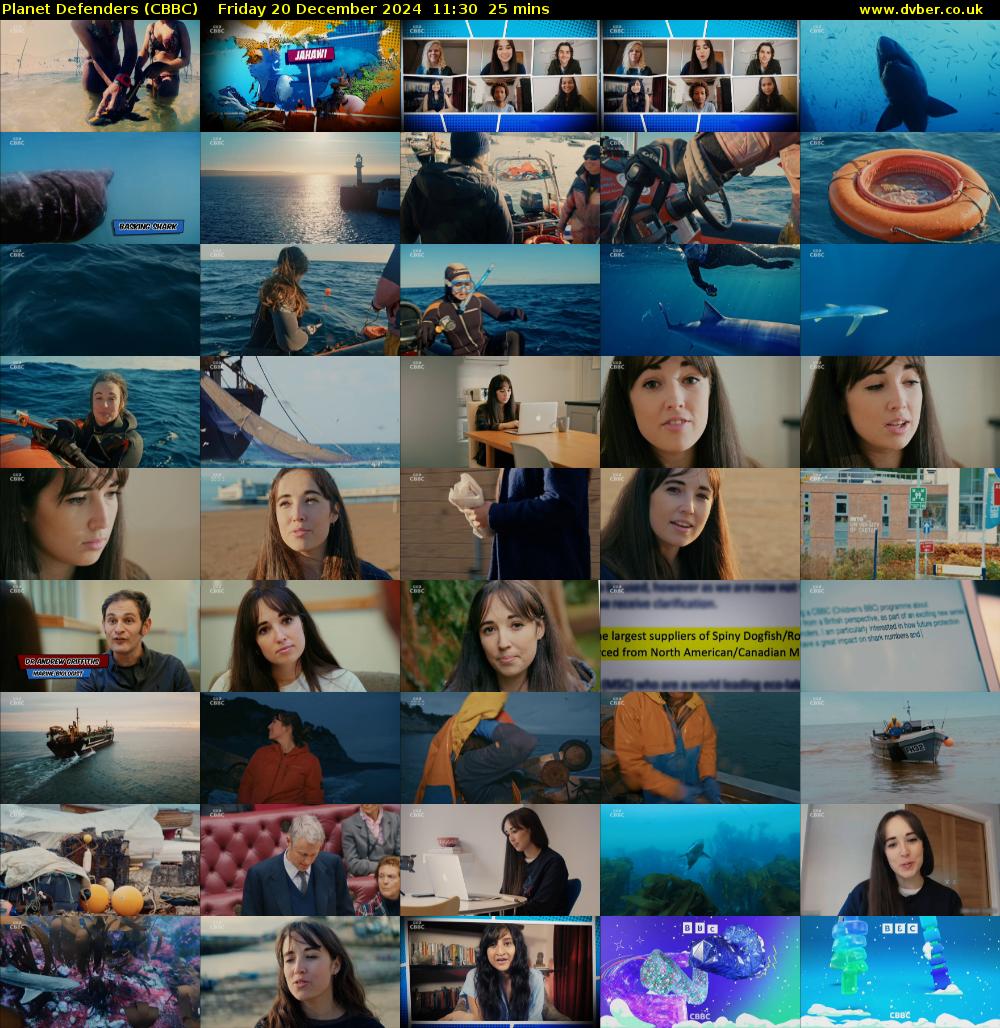Select the presenter with bookshelf thumbnail

point(500,972)
